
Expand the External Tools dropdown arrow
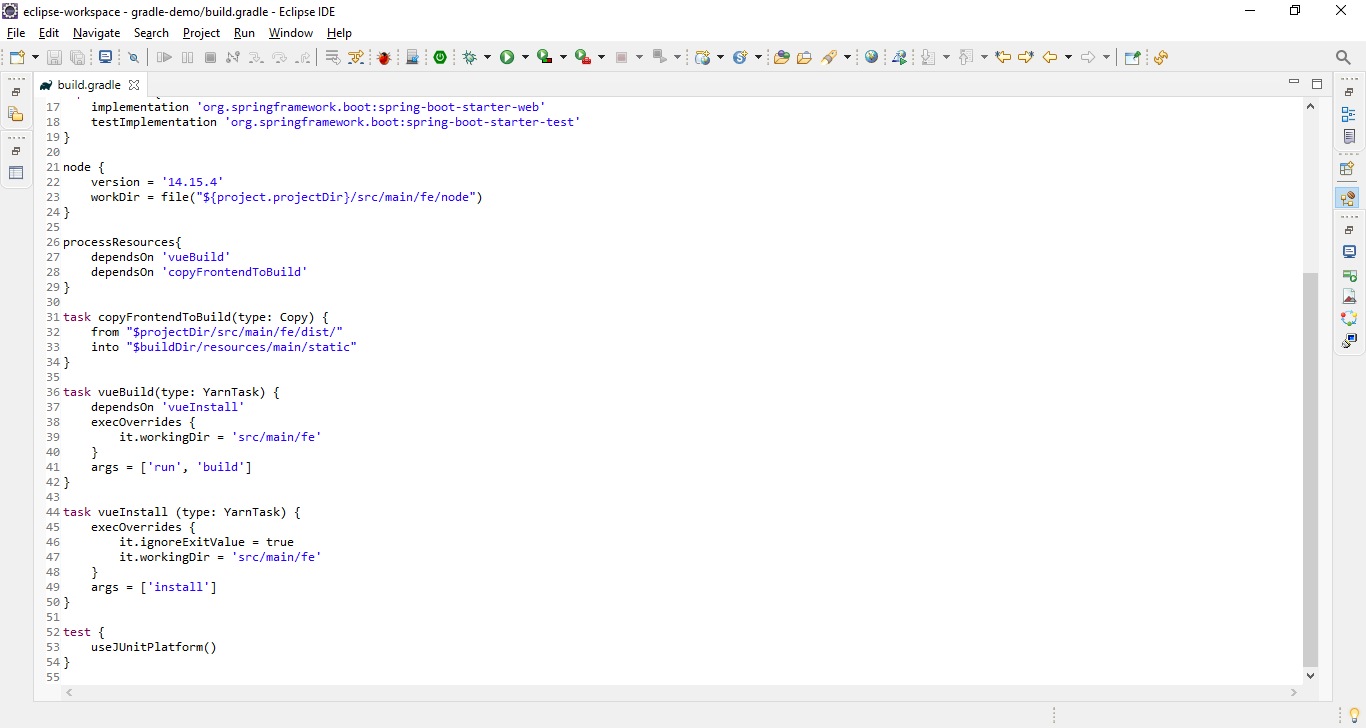pyautogui.click(x=601, y=57)
